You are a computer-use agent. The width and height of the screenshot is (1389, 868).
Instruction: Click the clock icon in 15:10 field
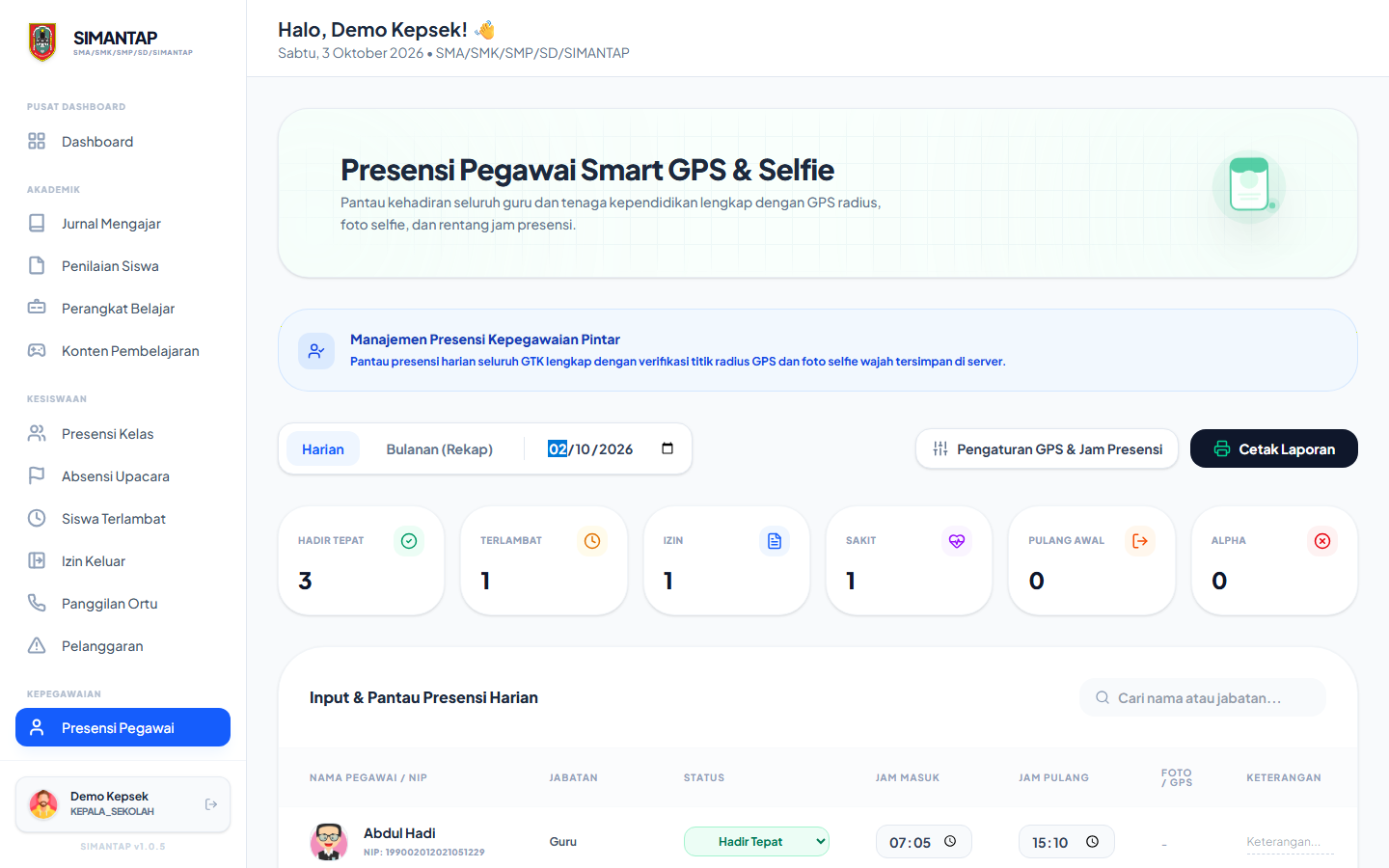1093,842
